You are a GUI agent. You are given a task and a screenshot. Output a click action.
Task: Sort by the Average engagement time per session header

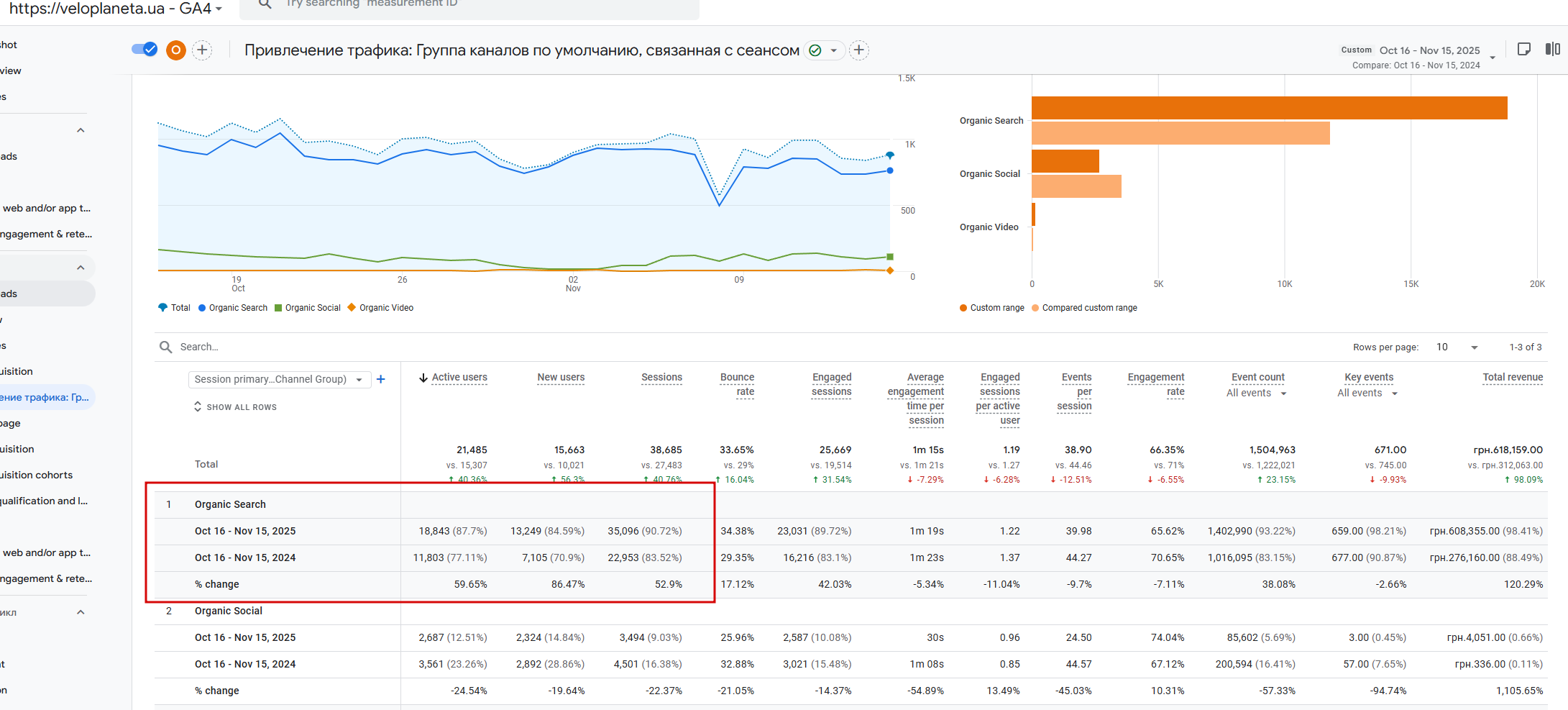[916, 399]
